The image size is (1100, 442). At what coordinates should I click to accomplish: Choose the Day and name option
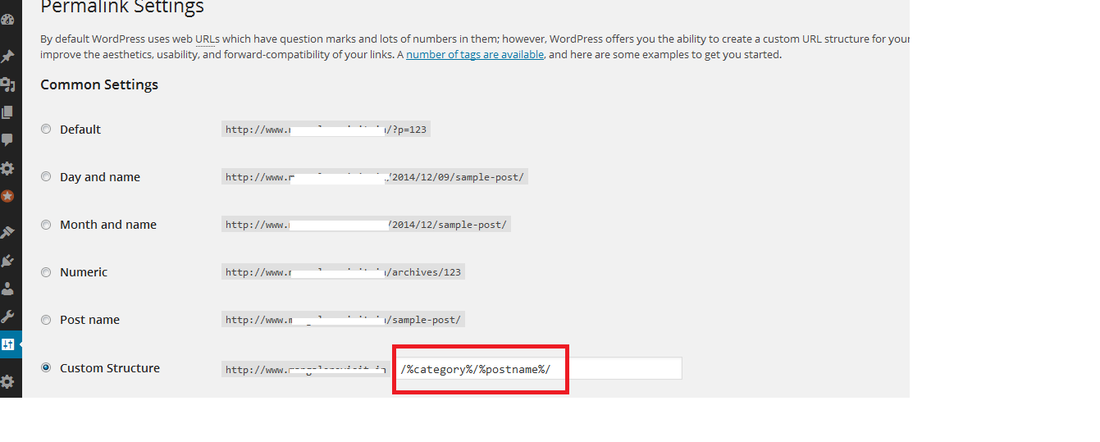pos(46,177)
